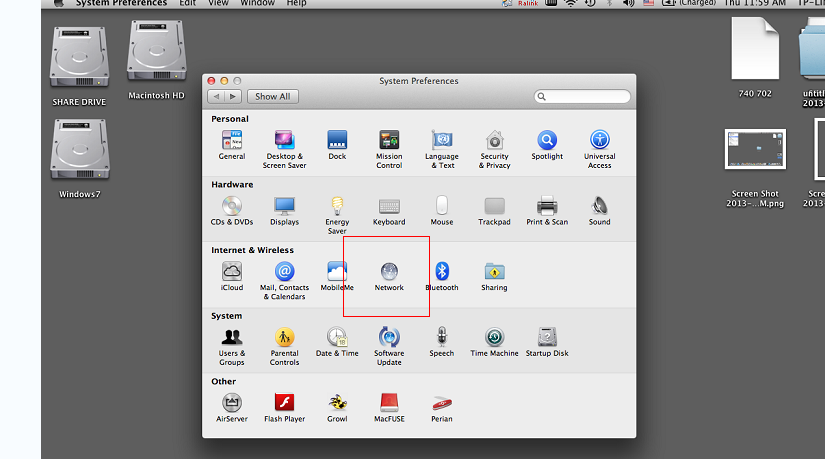Go forward with the right arrow button
Viewport: 825px width, 459px height.
(233, 96)
